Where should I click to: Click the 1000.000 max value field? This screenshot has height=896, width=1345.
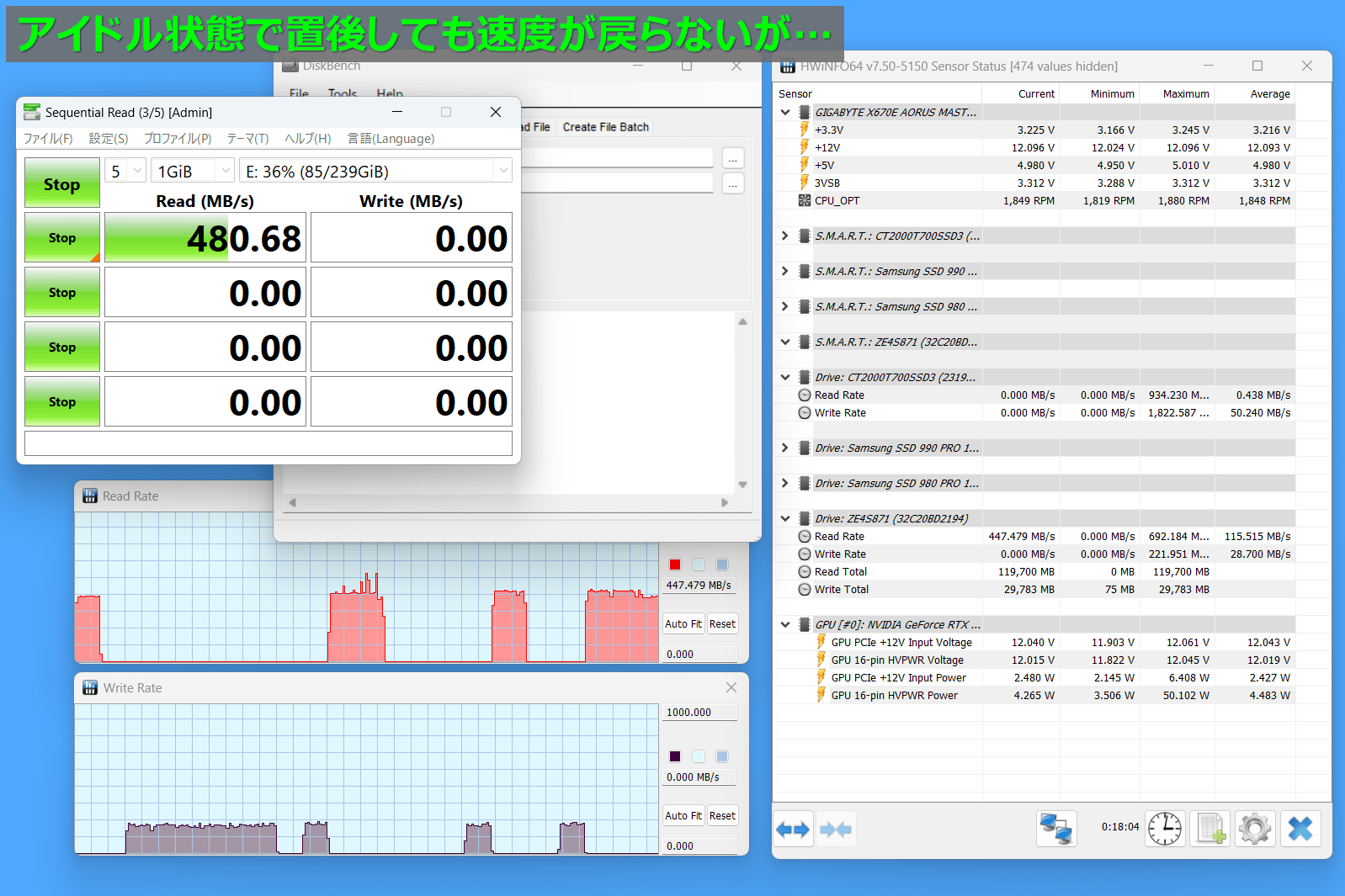pos(699,713)
